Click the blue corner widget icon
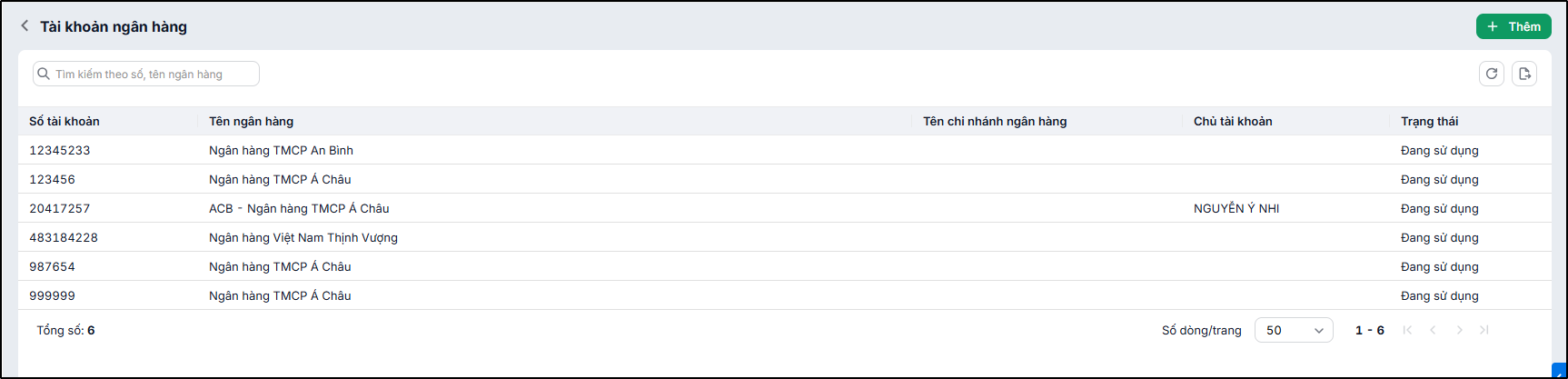 [x=1560, y=371]
